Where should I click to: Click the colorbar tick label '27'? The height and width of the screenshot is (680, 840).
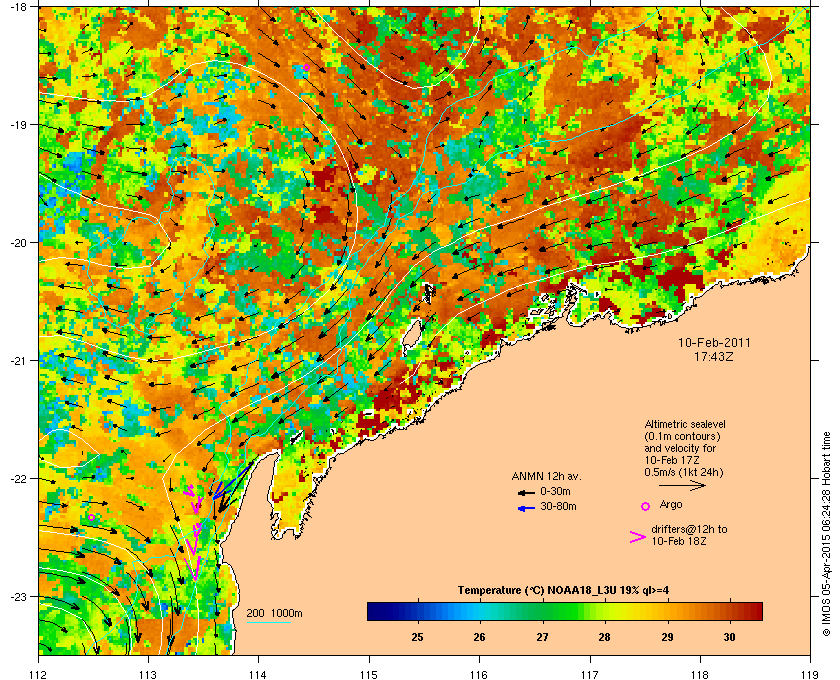(543, 637)
